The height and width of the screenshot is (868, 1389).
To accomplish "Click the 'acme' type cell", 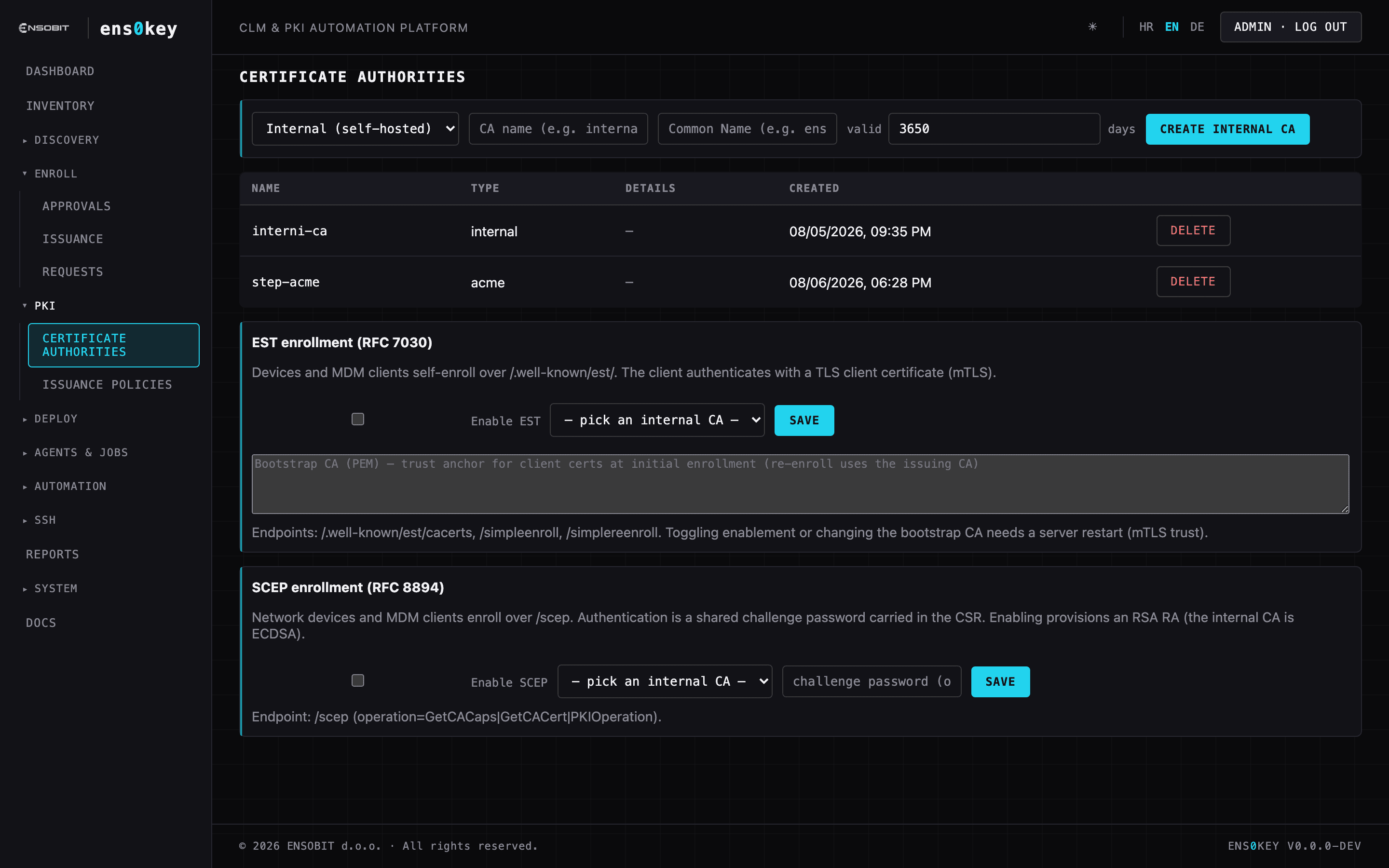I will pyautogui.click(x=487, y=283).
